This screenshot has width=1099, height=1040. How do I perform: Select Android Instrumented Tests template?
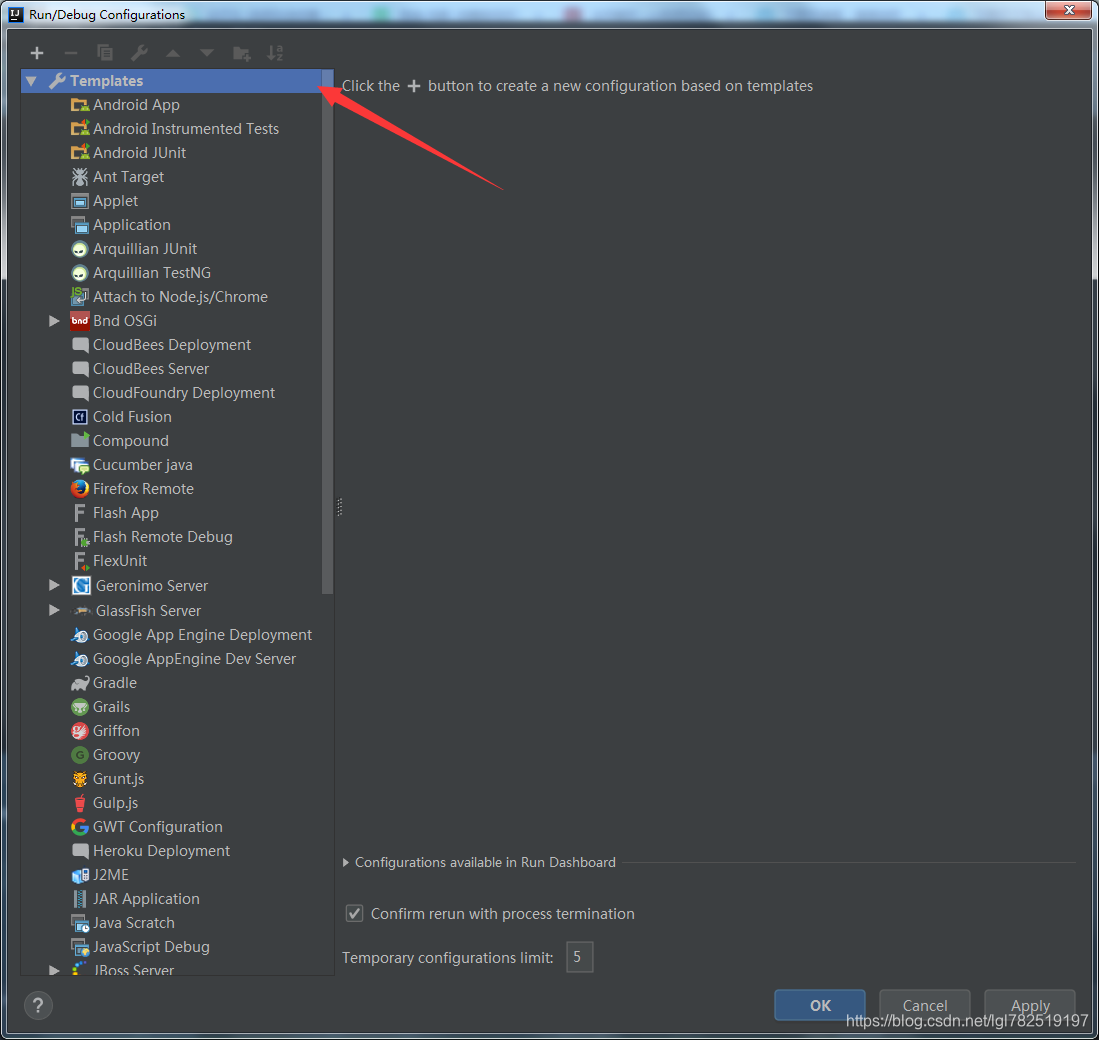pos(186,129)
